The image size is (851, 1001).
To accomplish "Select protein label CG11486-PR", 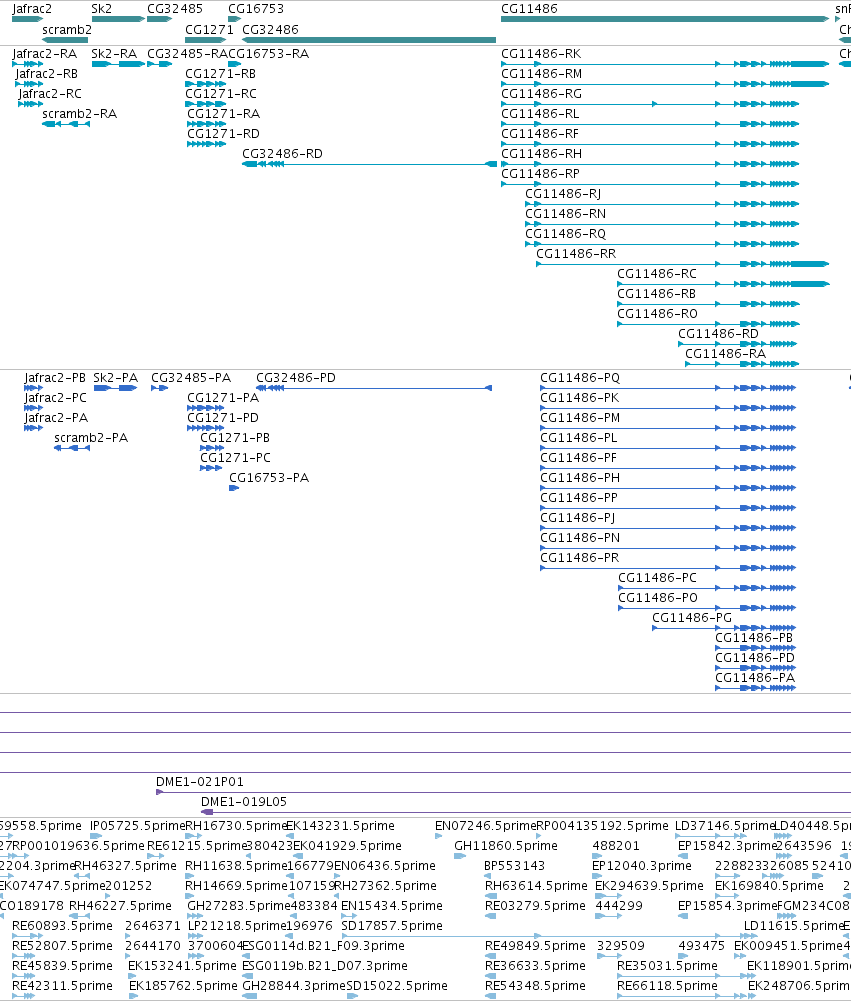I will 580,558.
